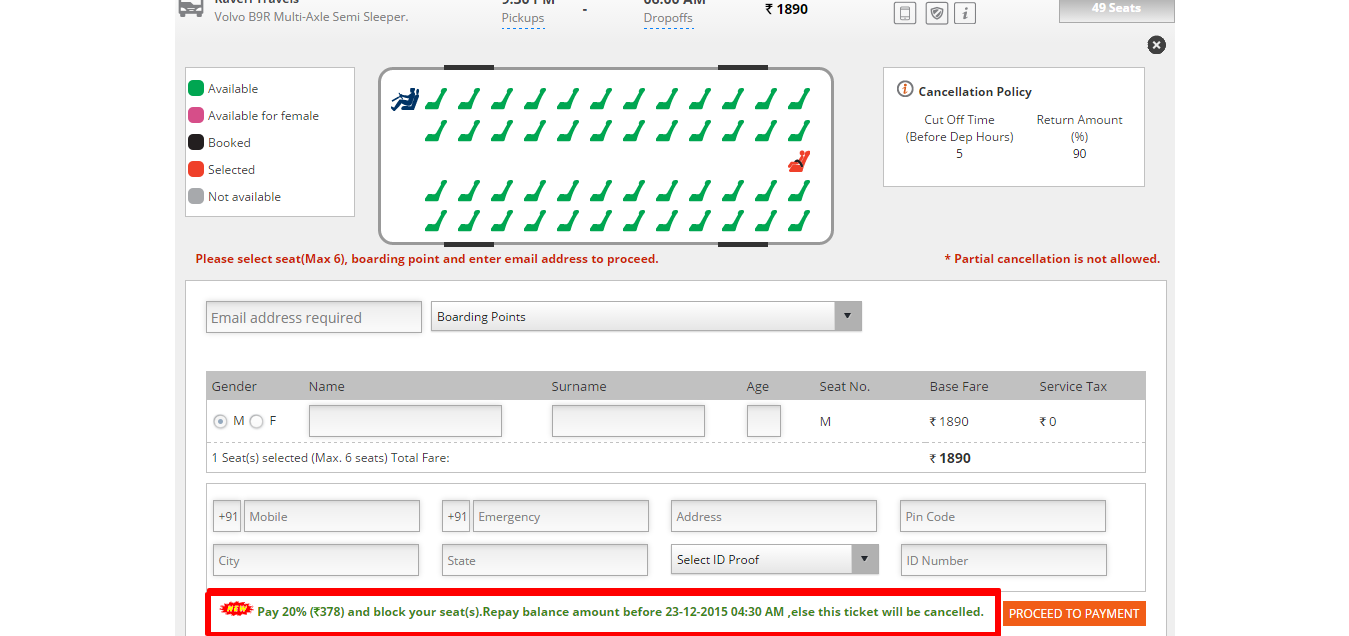Click the shield insurance icon

(x=936, y=13)
